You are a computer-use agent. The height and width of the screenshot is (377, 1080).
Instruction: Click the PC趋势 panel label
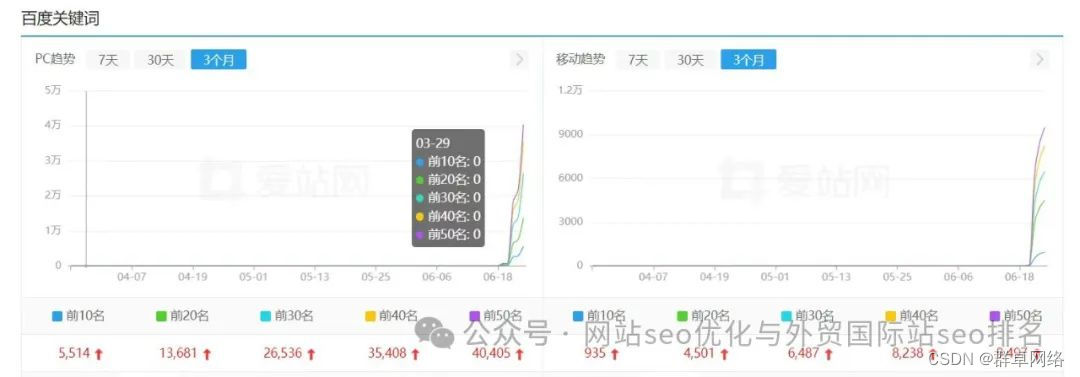point(55,59)
